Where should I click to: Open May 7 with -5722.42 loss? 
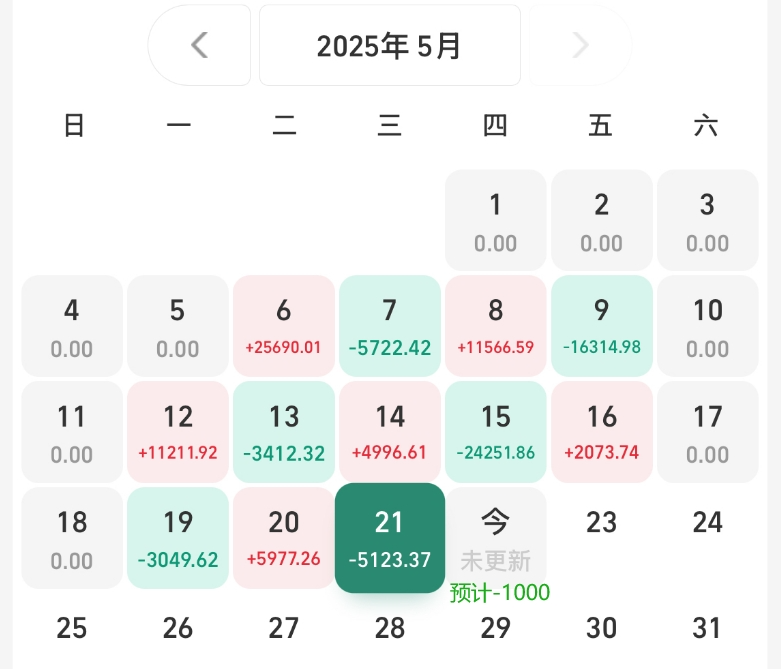pyautogui.click(x=390, y=326)
